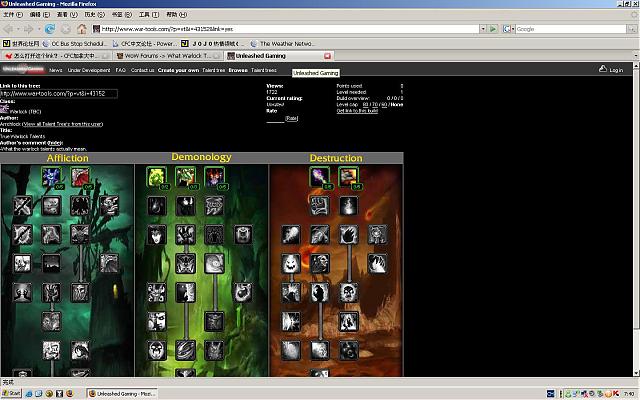Open the 工具 (T) menu
Viewport: 640px width, 400px height.
149,15
